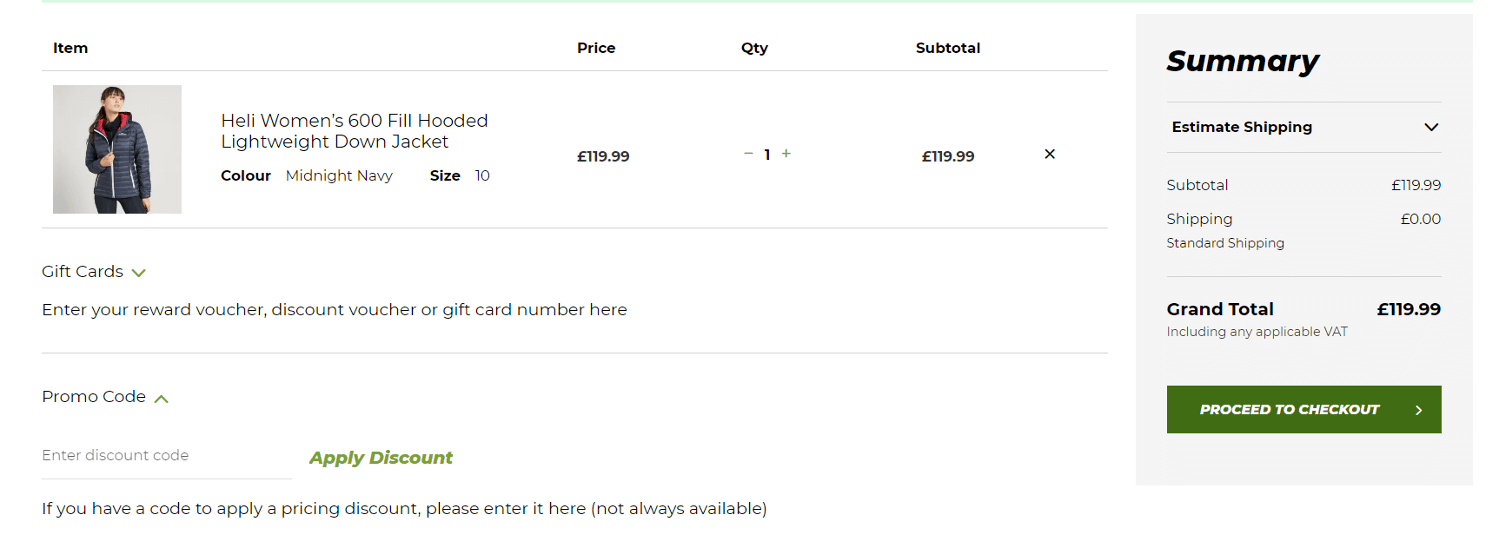Click the Size 10 value
This screenshot has height=548, width=1500.
[482, 176]
